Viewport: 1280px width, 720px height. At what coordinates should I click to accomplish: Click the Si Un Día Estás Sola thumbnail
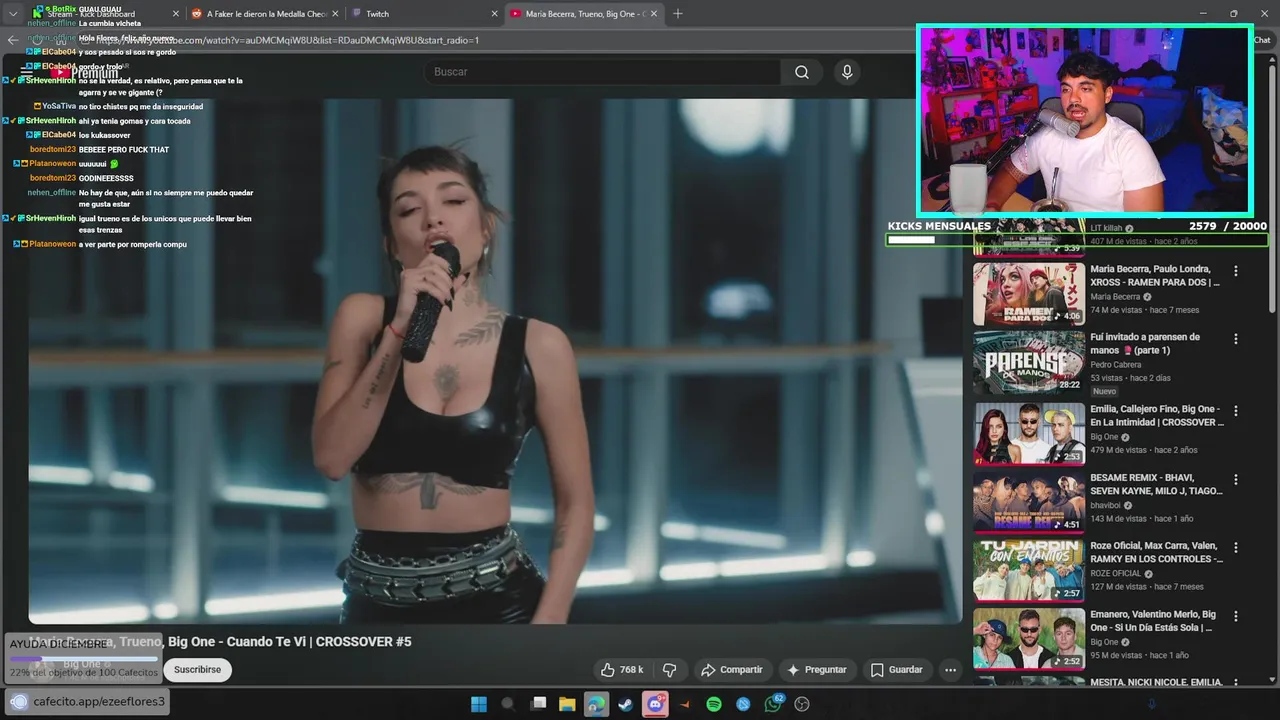1029,639
